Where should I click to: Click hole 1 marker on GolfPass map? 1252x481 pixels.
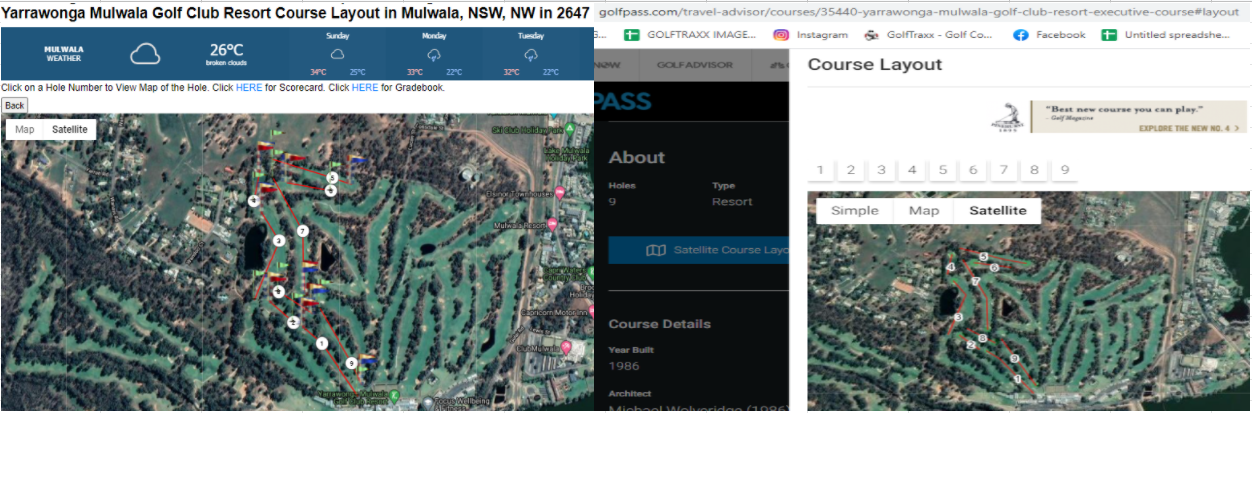(x=1018, y=379)
